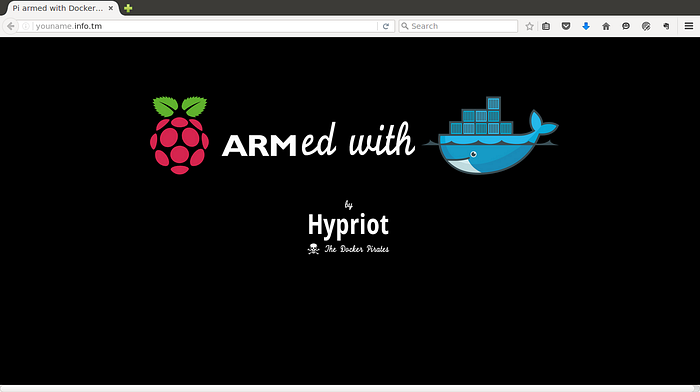
Task: Open the hamburger menu
Action: tap(689, 26)
